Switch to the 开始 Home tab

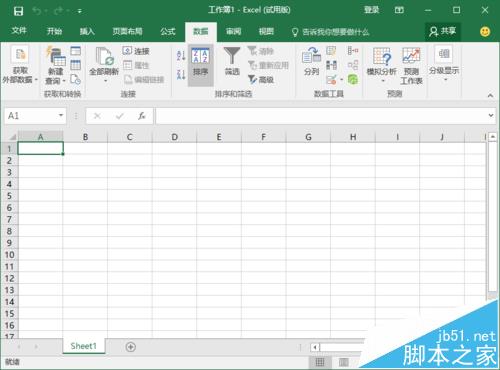(x=54, y=31)
